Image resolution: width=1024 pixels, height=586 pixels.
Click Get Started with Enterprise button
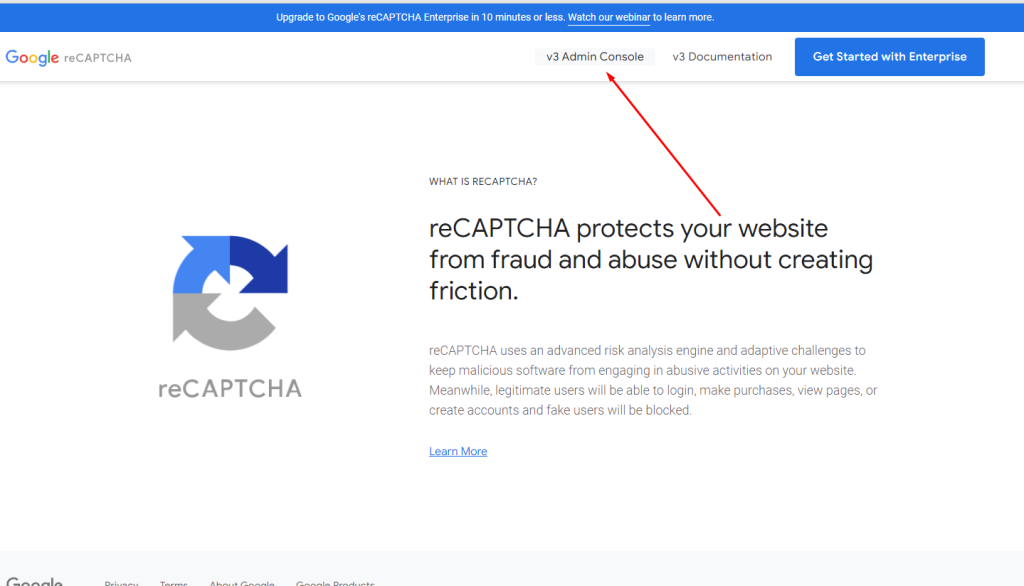pyautogui.click(x=889, y=57)
